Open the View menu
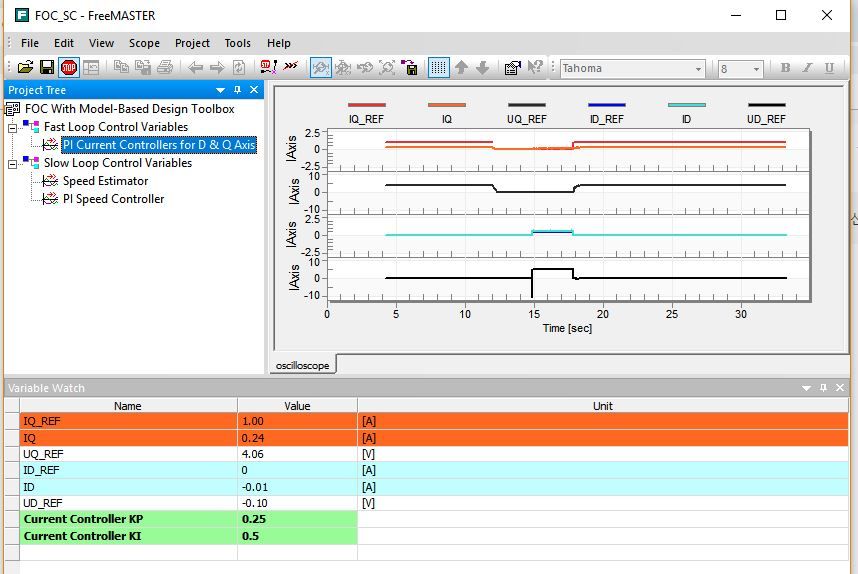This screenshot has height=574, width=858. tap(101, 43)
